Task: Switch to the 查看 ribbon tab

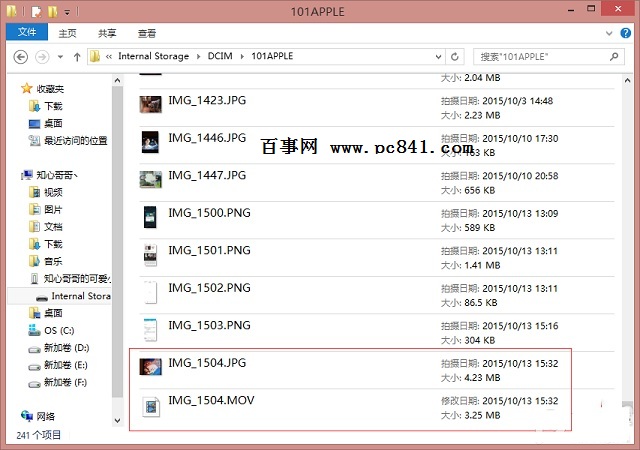Action: [x=147, y=33]
